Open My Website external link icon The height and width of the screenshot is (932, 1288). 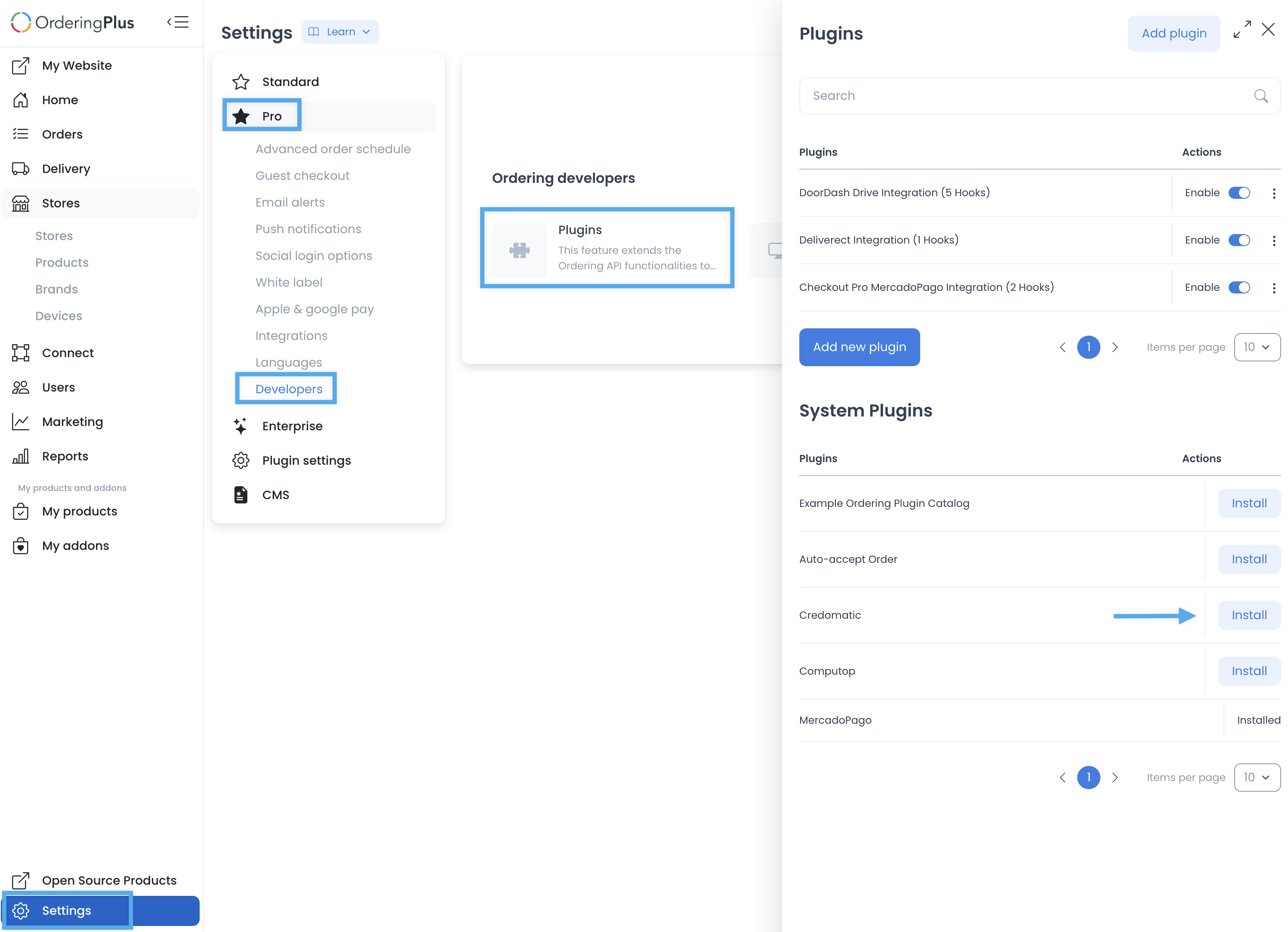point(21,66)
